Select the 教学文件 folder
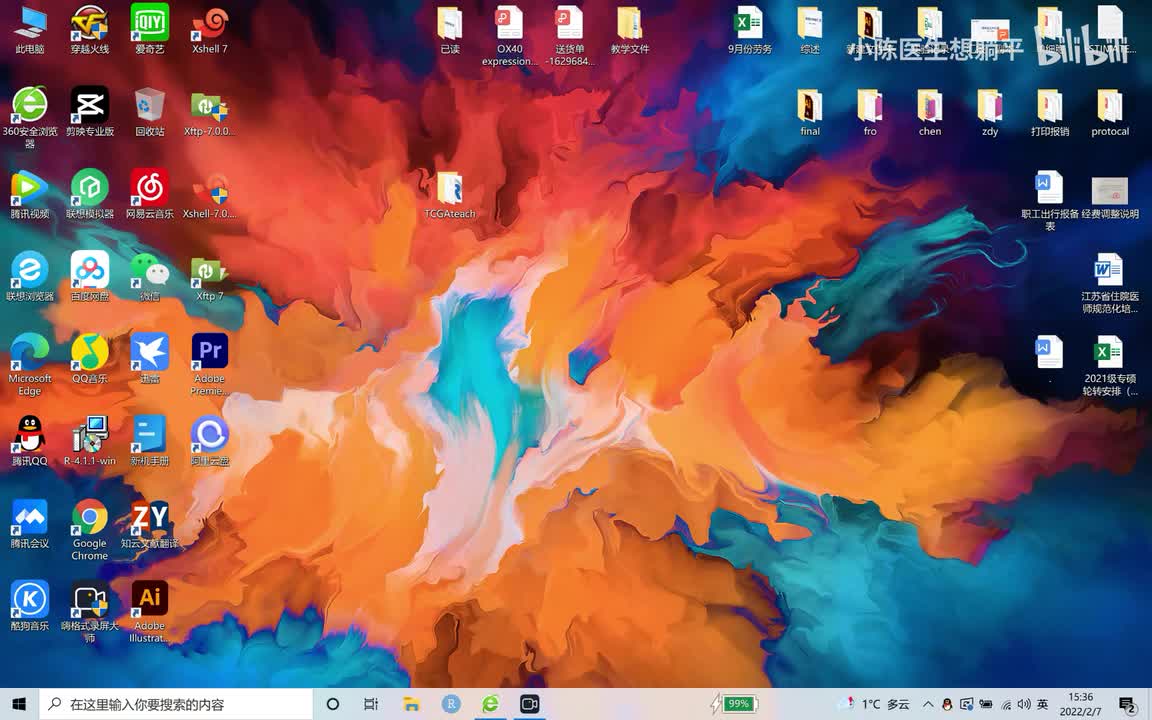 (630, 29)
